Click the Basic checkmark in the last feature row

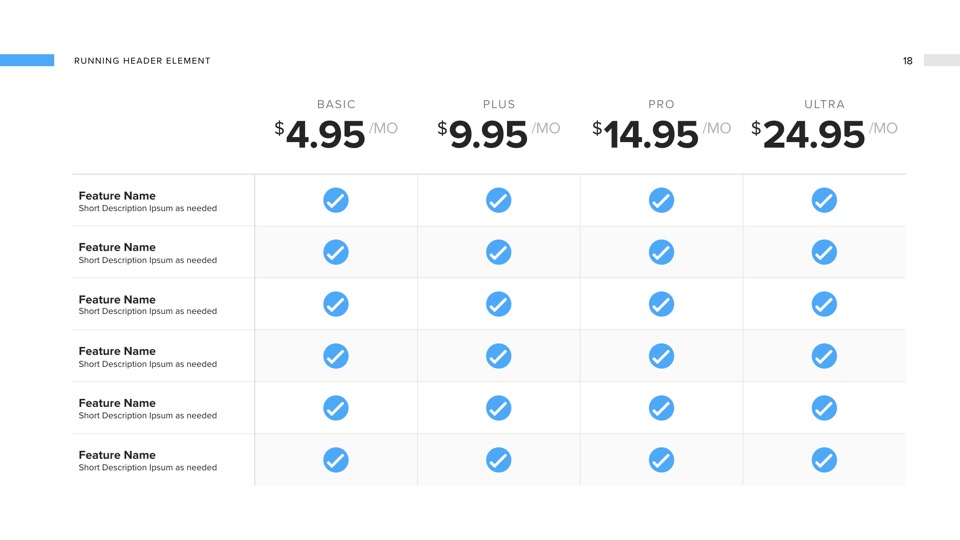[x=336, y=460]
